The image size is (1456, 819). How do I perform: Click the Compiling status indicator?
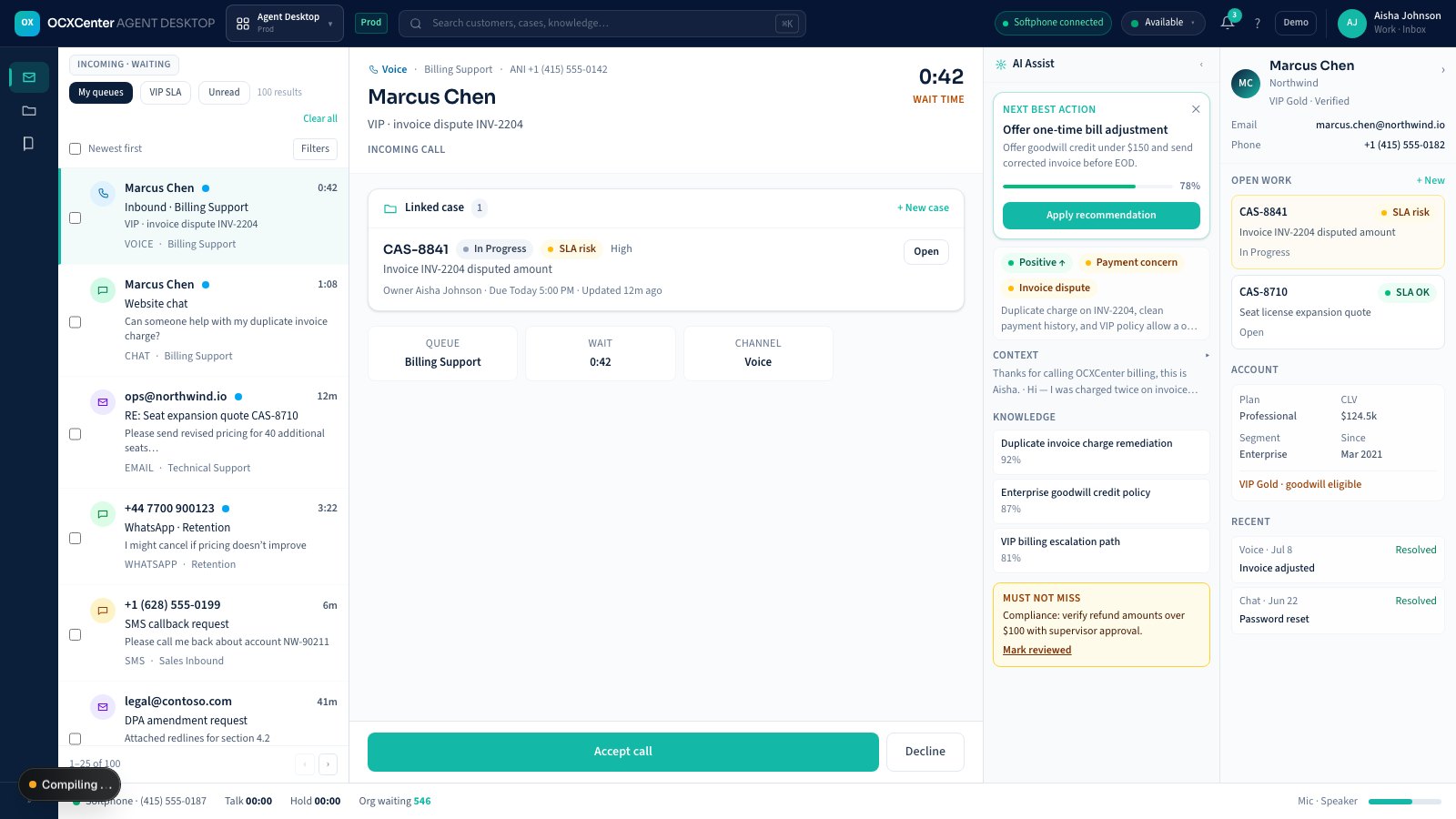point(70,784)
